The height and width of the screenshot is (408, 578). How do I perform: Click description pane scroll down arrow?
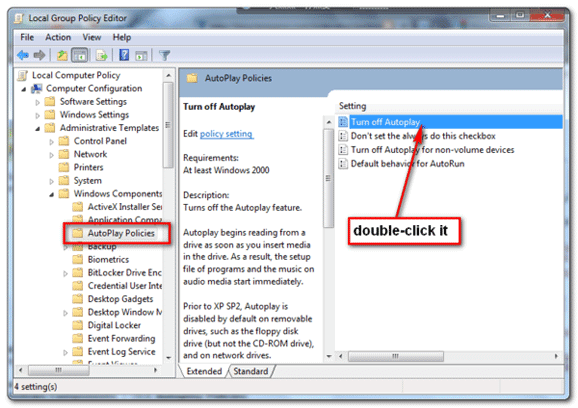329,356
